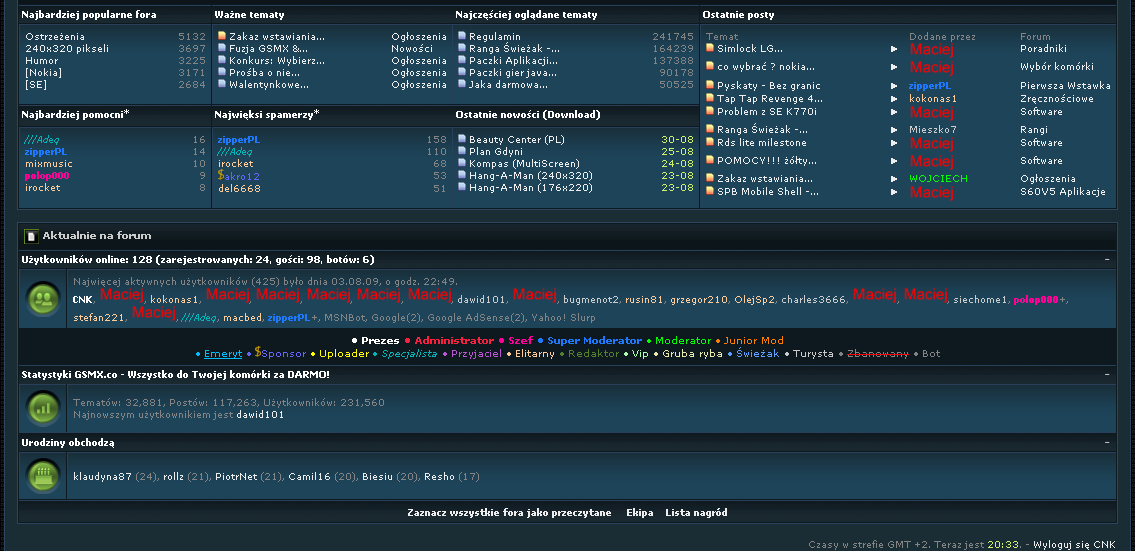Click the orange topic icon beside "Tap Tap Revenge 4..."

click(x=709, y=99)
